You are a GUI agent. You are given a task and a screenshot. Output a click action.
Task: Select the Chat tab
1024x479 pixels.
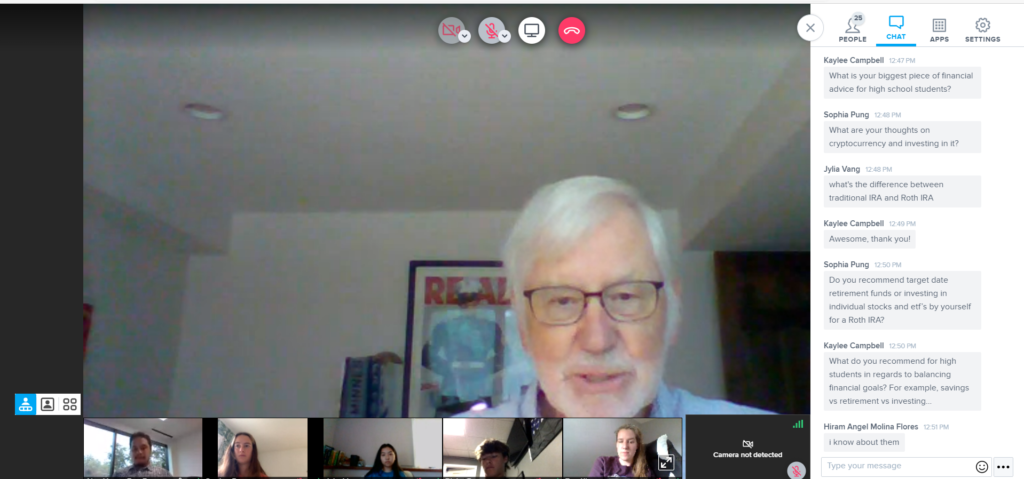pos(895,29)
